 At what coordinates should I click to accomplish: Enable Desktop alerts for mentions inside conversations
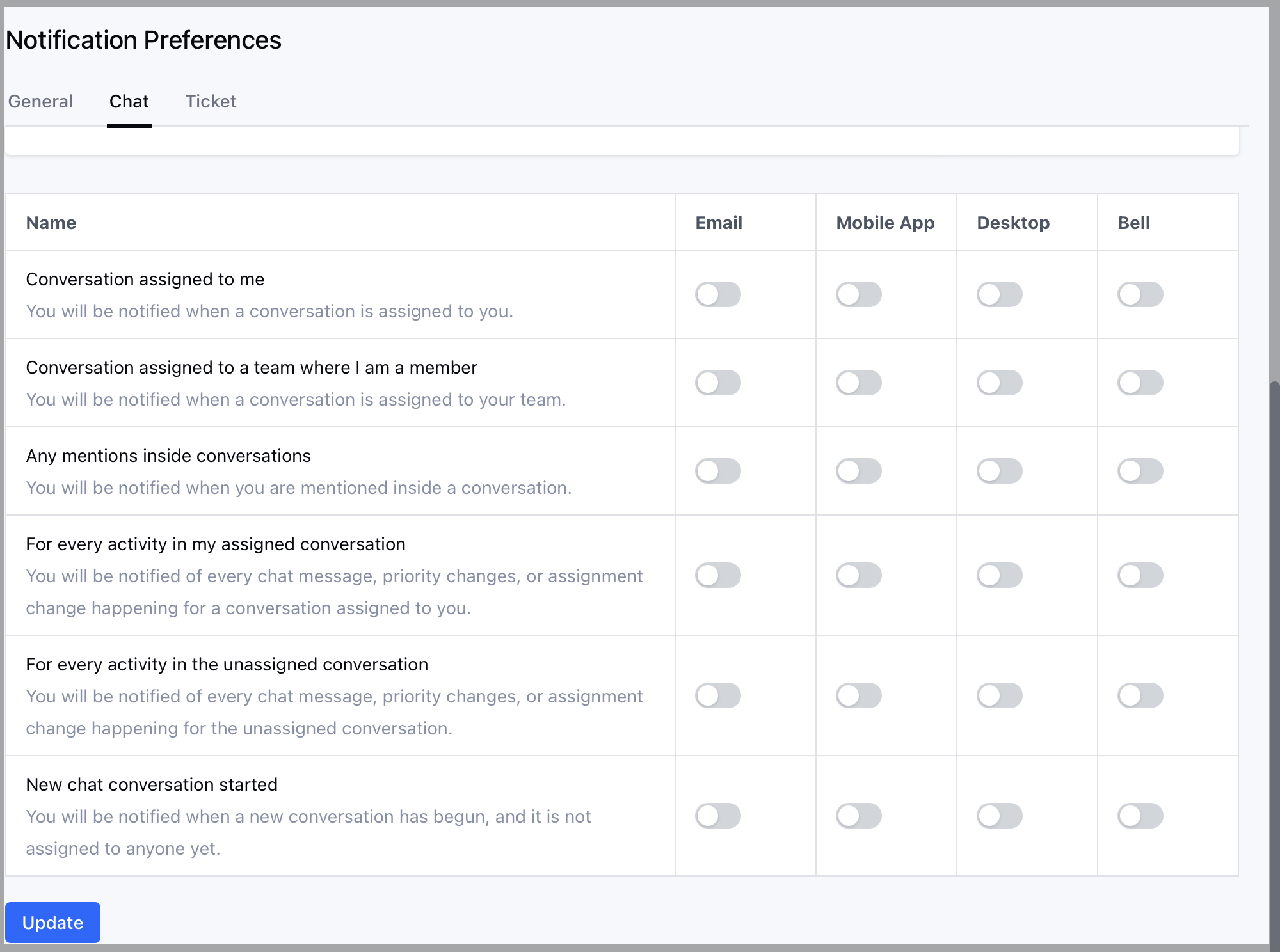pos(999,471)
